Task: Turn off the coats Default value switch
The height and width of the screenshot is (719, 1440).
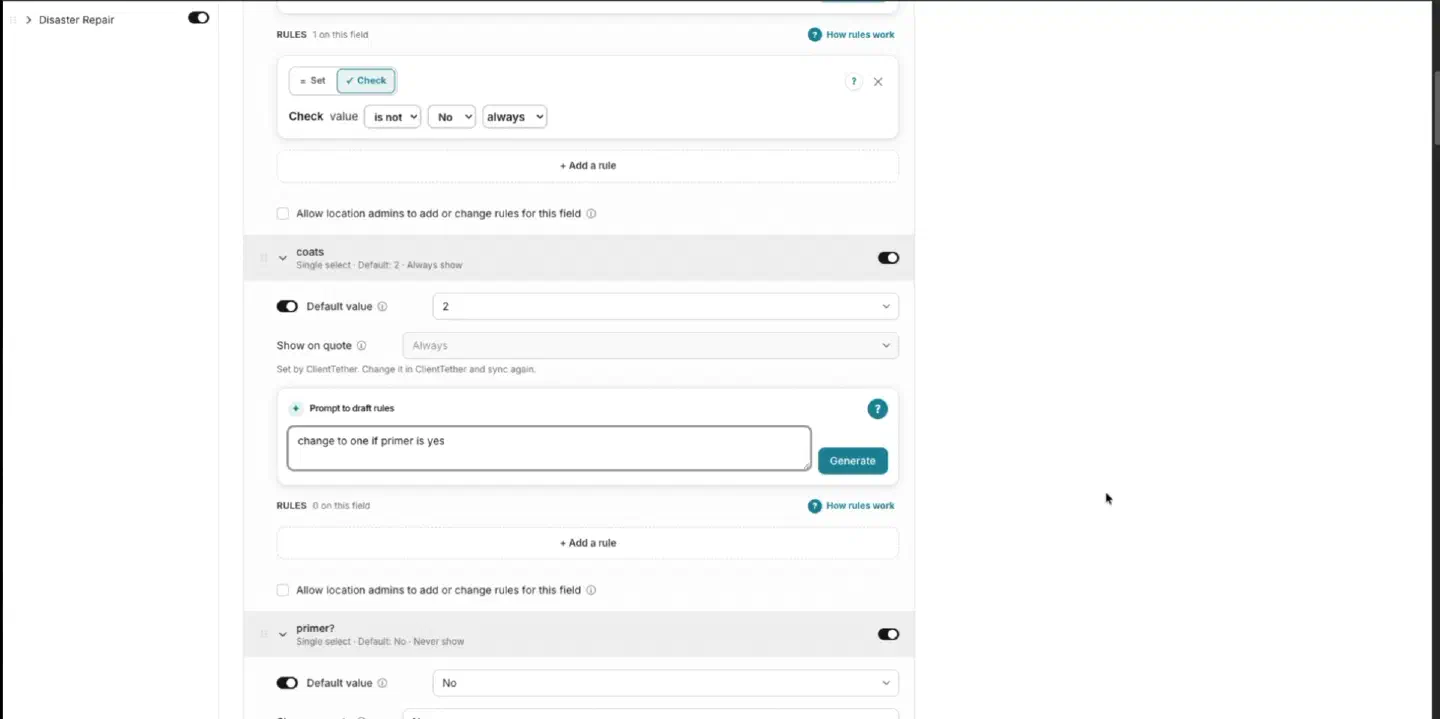Action: click(x=287, y=307)
